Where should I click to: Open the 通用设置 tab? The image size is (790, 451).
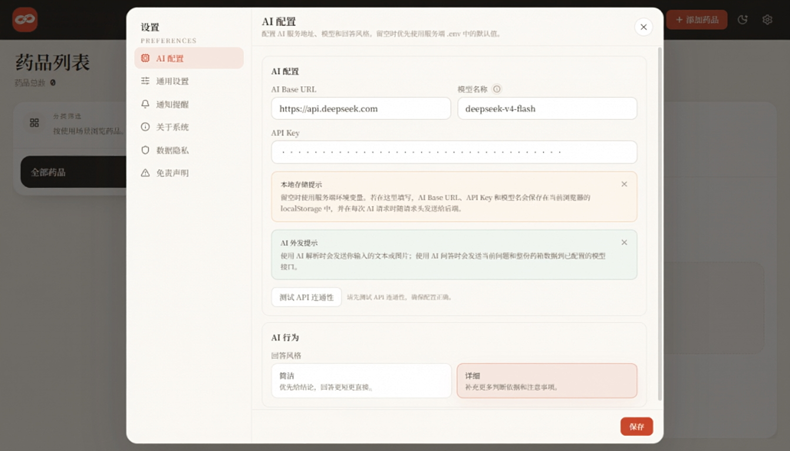click(x=189, y=81)
